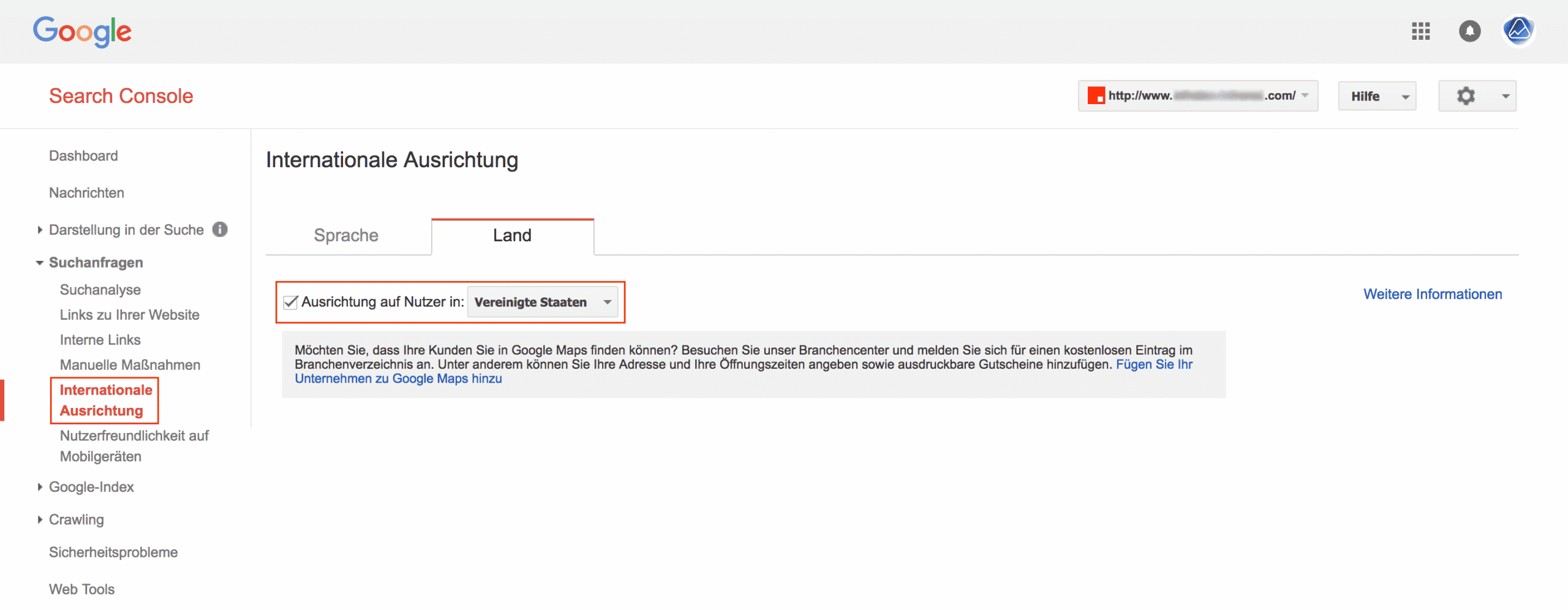Open the notifications bell icon
The width and height of the screenshot is (1568, 610).
1469,31
